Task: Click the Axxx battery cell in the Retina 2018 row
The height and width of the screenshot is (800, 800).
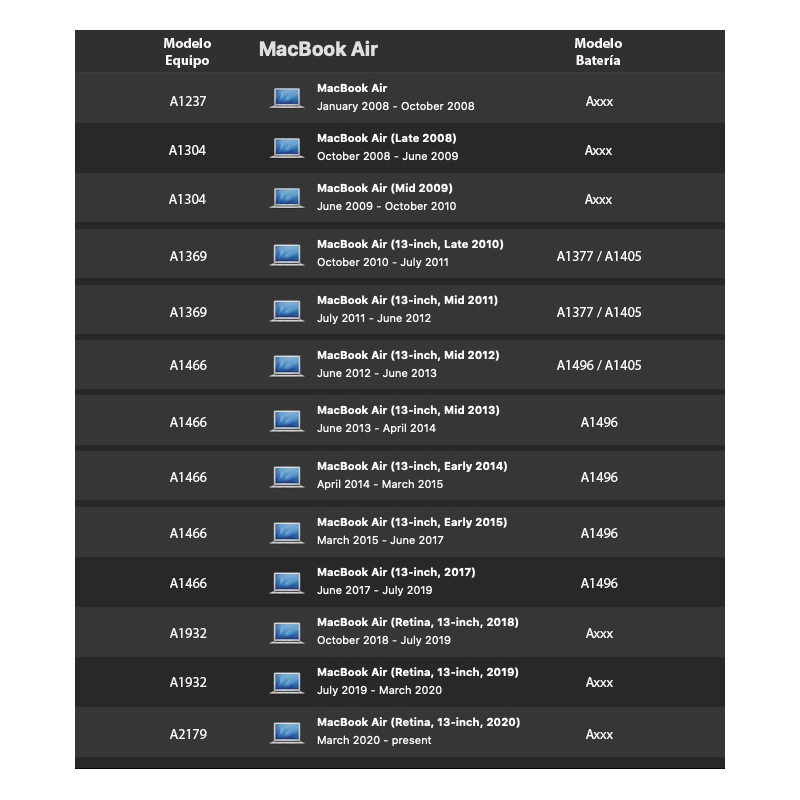Action: [x=599, y=634]
